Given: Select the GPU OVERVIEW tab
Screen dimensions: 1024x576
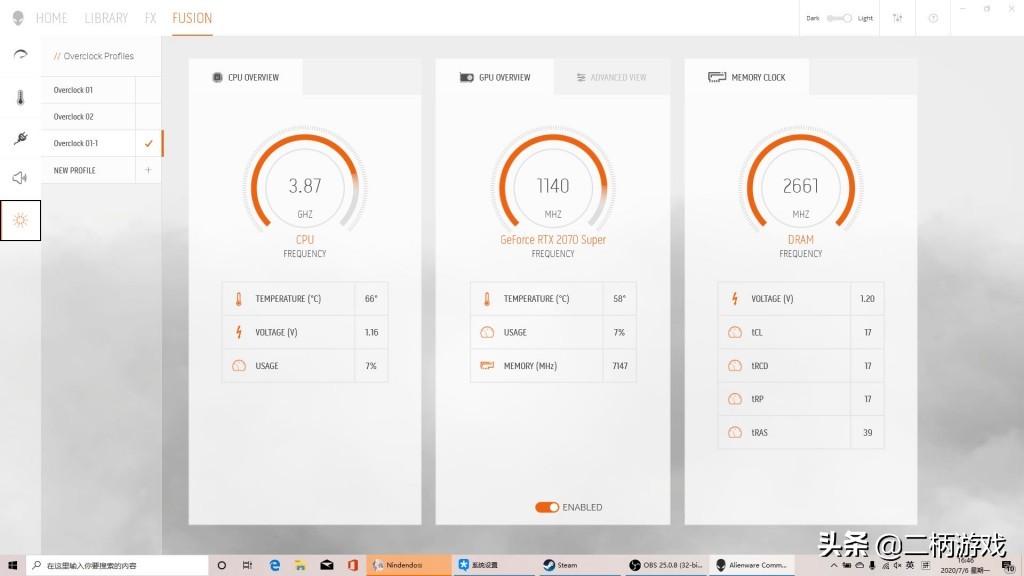Looking at the screenshot, I should point(495,77).
